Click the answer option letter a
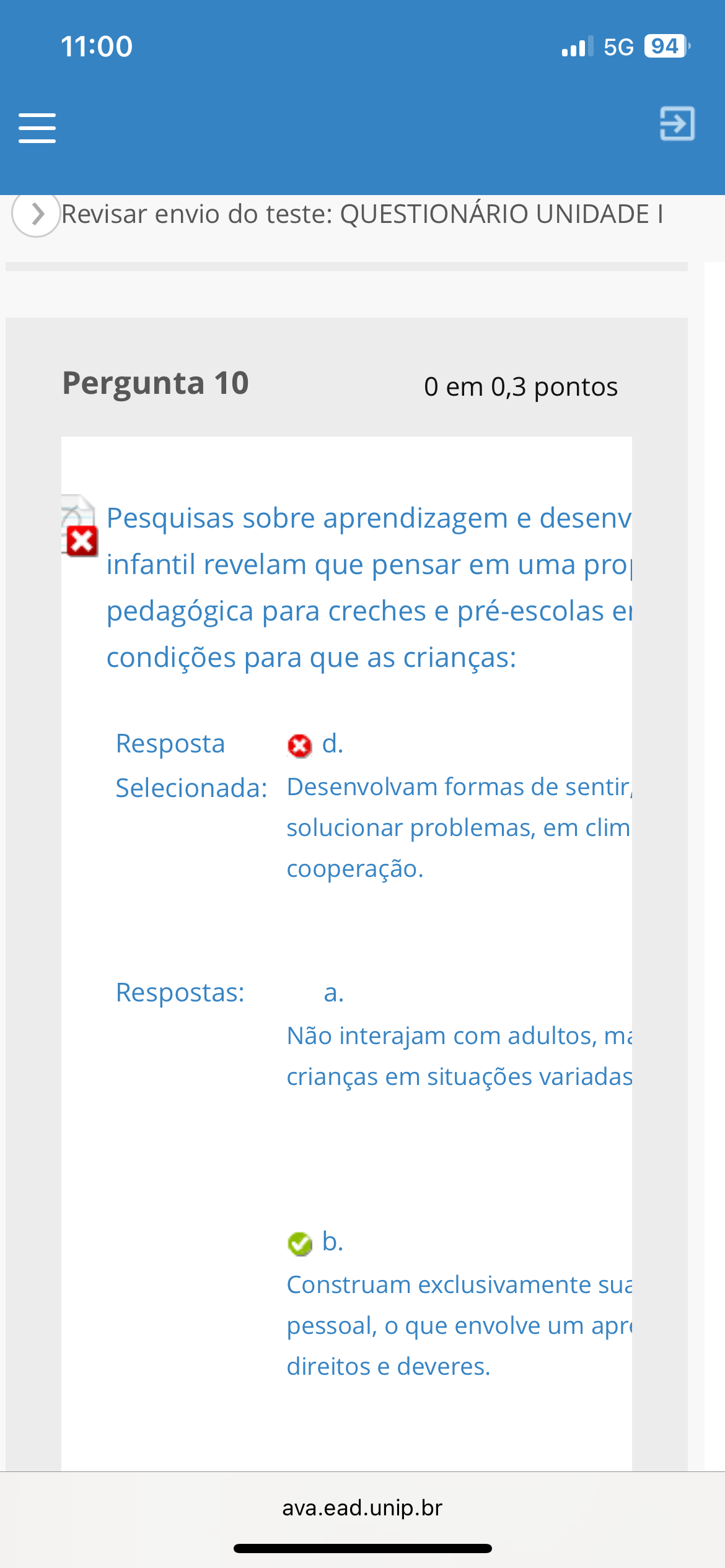Screen dimensions: 725x1568 point(333,993)
